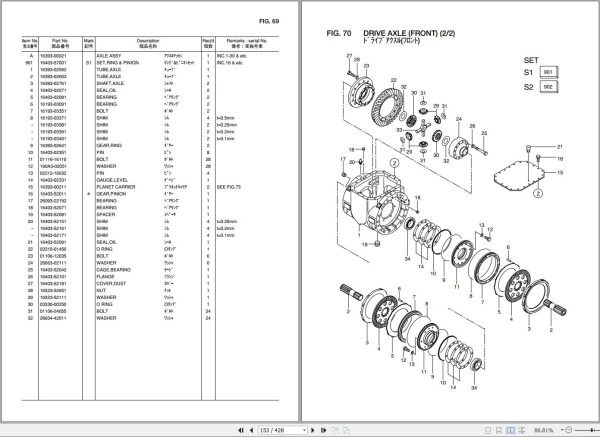Viewport: 600px width, 437px height.
Task: Click the Part No. column header
Action: 60,43
